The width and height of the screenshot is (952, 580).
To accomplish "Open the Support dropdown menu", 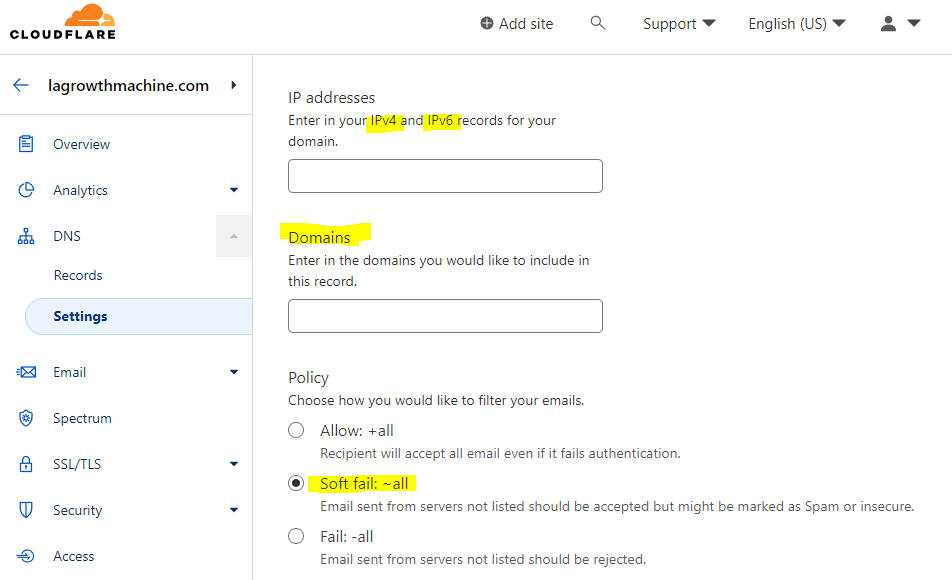I will point(679,24).
